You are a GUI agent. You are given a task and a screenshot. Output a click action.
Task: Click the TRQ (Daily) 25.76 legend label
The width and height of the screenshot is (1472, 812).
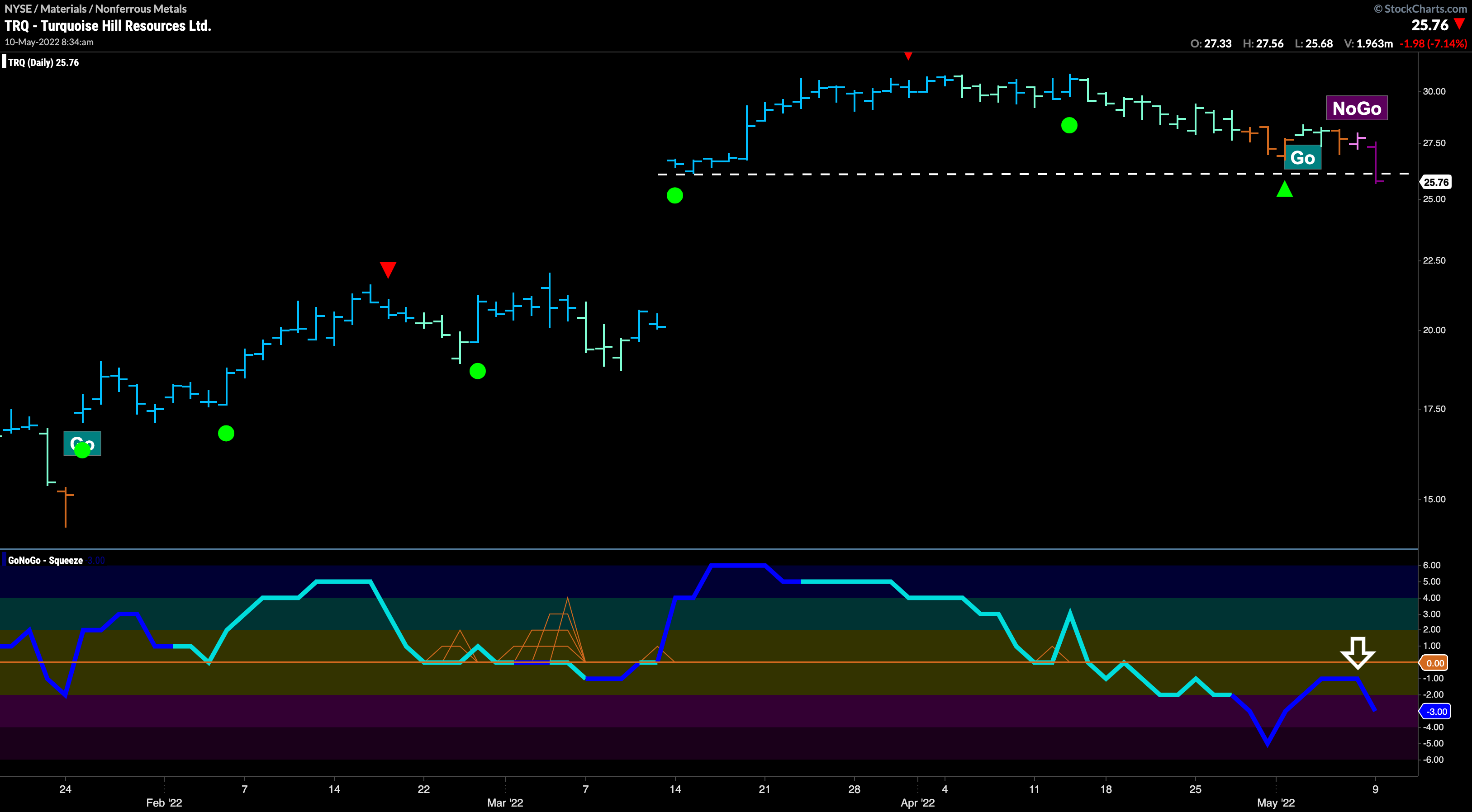click(x=43, y=63)
